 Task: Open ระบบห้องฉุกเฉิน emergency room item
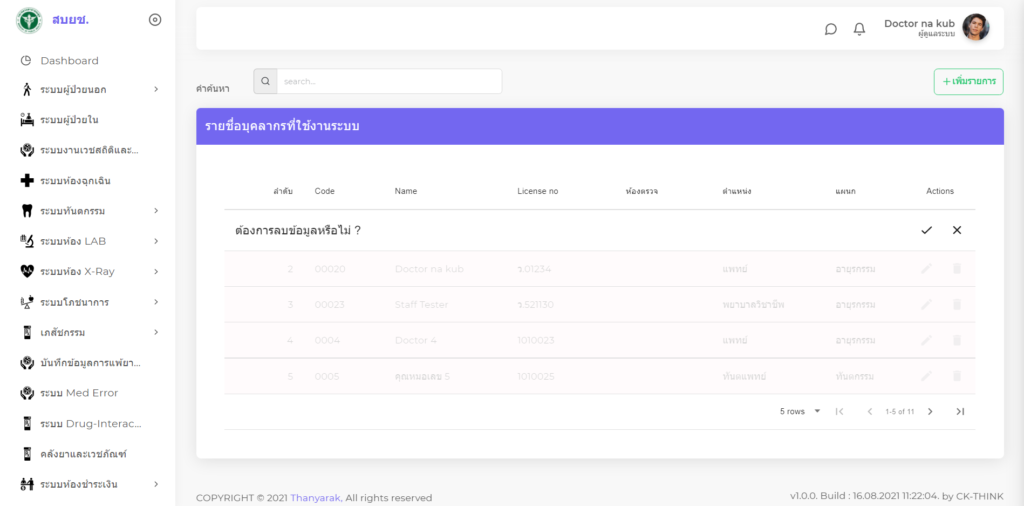[x=80, y=181]
